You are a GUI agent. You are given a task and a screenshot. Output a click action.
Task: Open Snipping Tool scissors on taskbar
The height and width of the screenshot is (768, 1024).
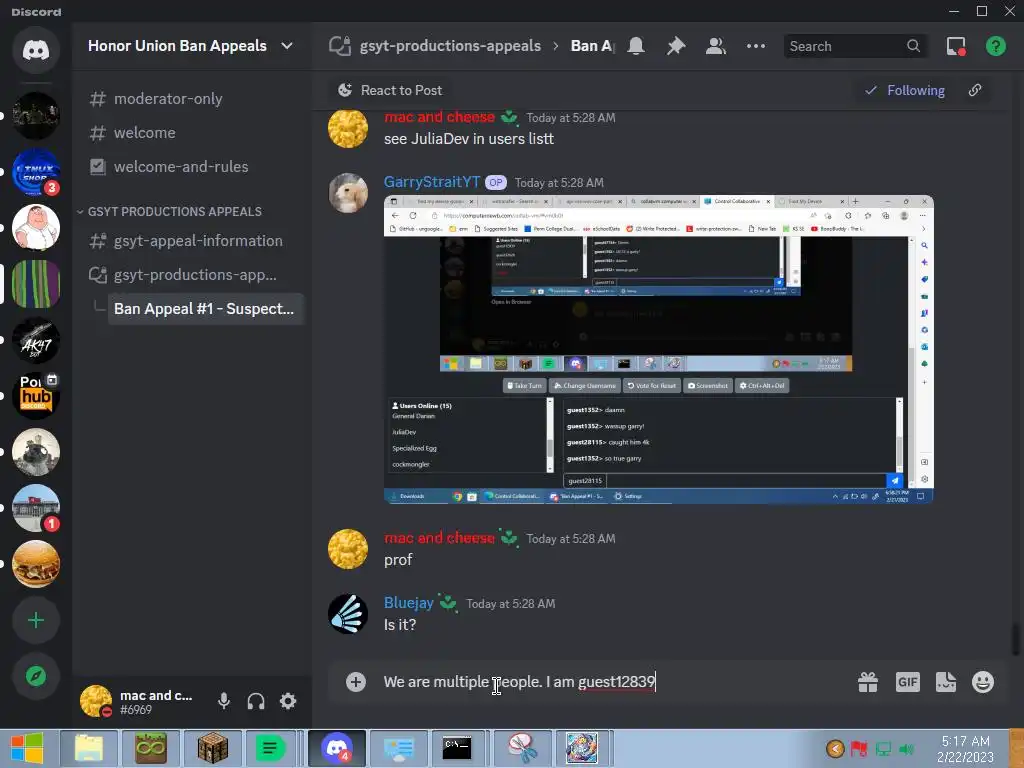click(522, 748)
